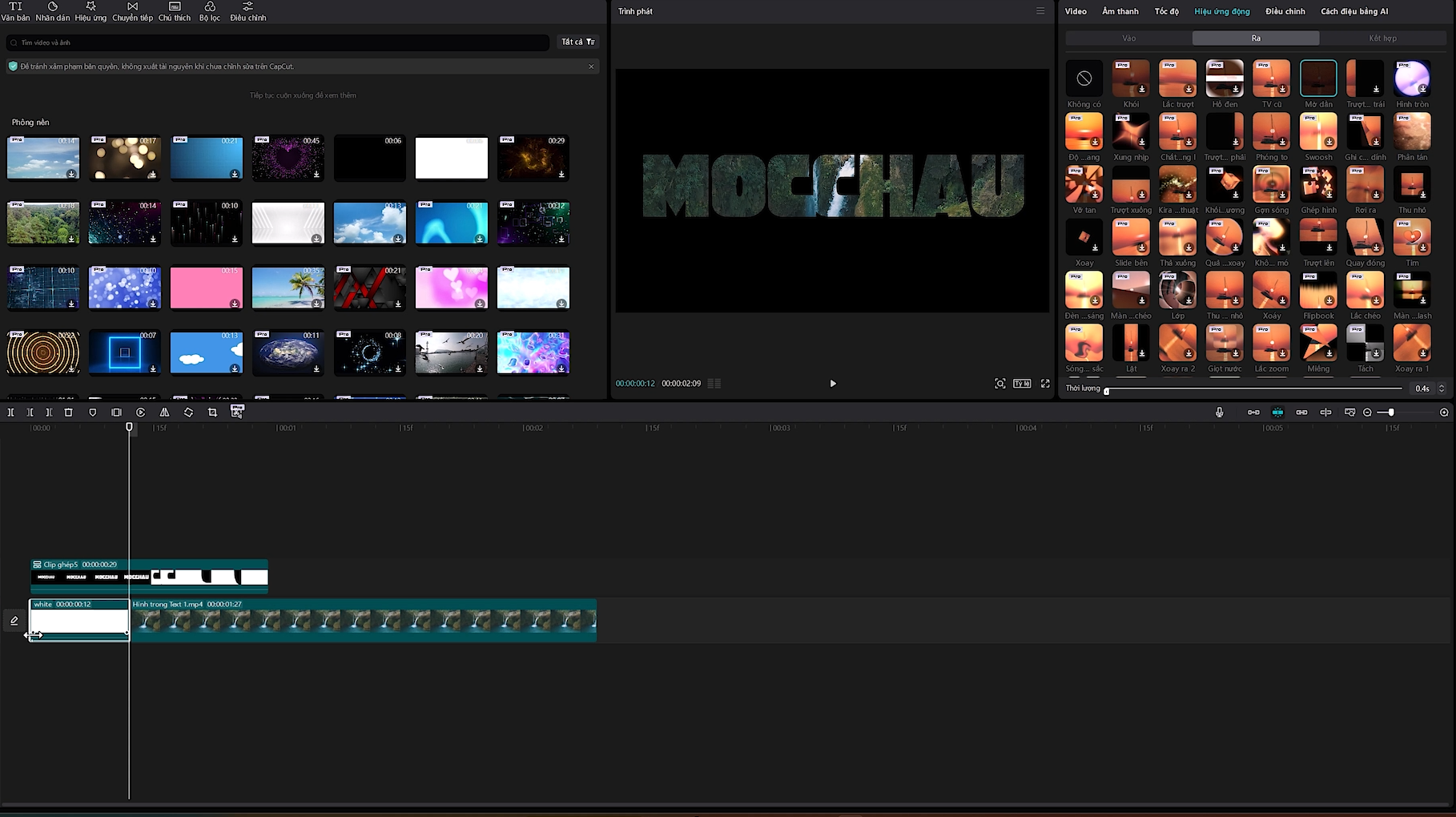1456x817 pixels.
Task: Click the mirror flip icon
Action: [x=164, y=413]
